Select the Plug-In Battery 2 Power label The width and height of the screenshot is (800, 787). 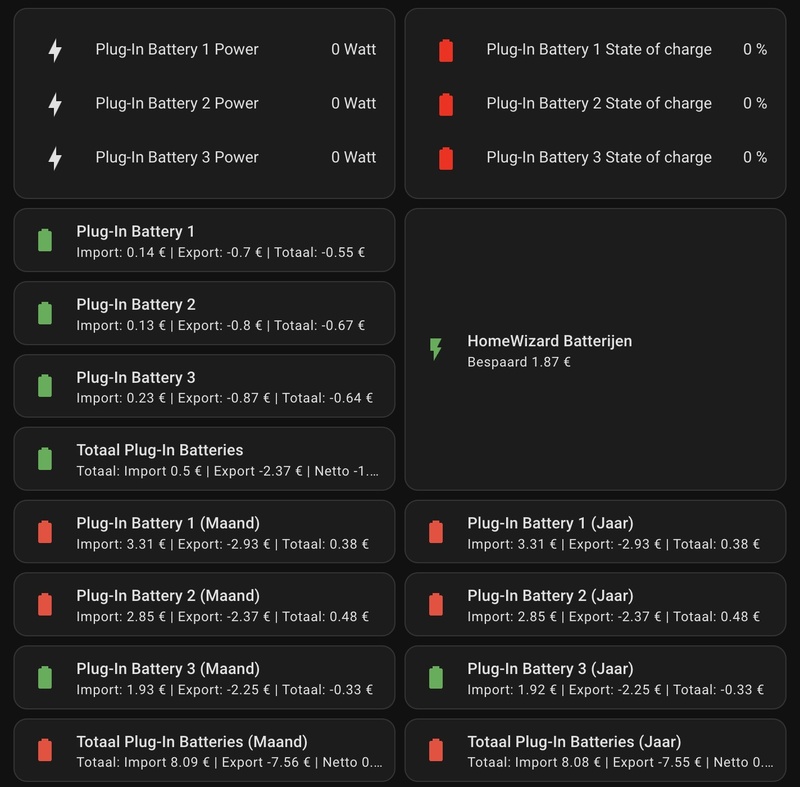[177, 103]
